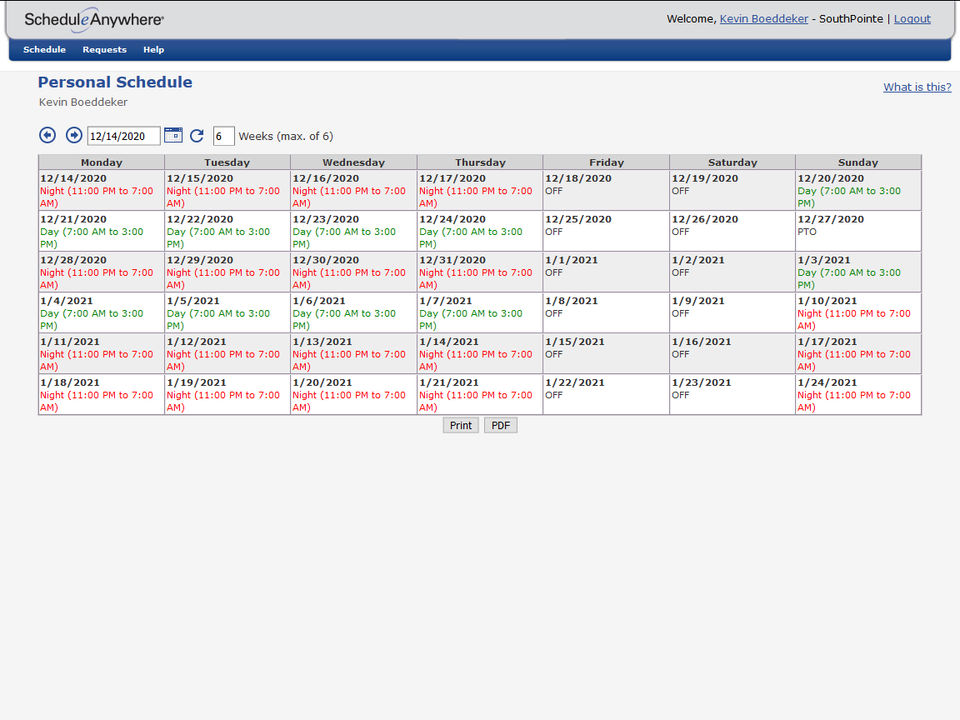Refresh the schedule with circular arrow icon
This screenshot has height=720, width=960.
tap(197, 136)
